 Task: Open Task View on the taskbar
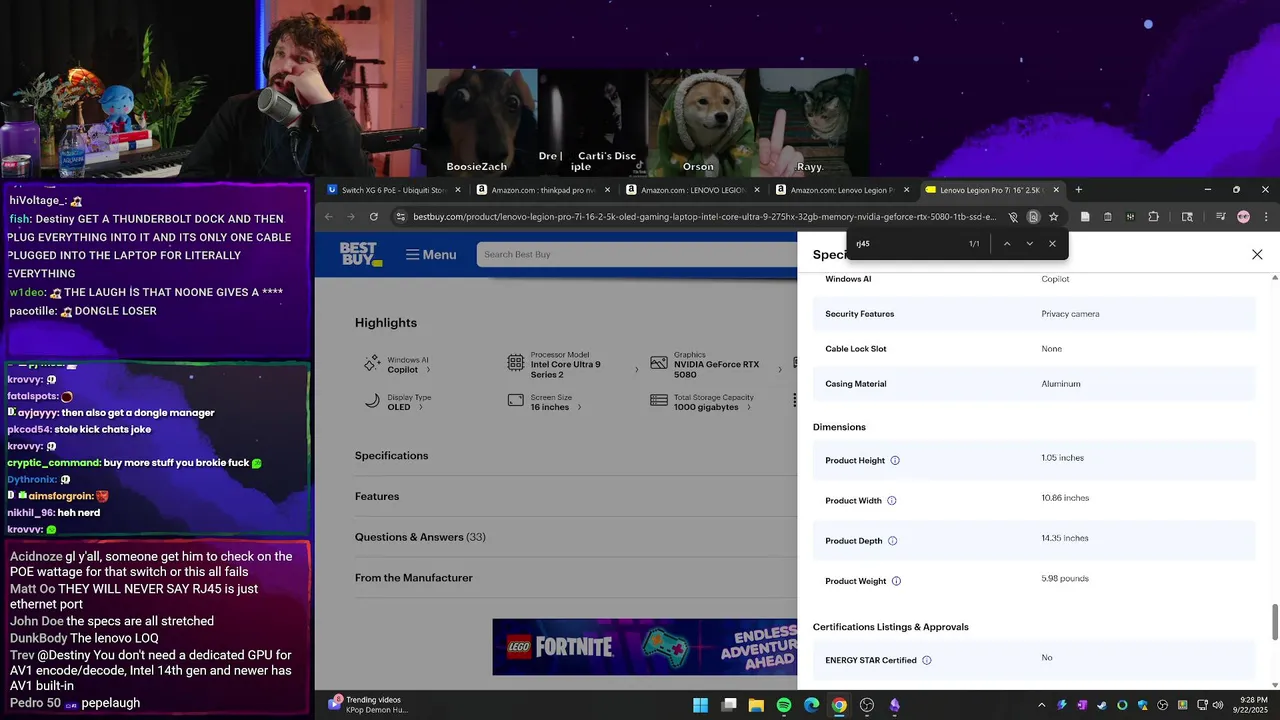[x=729, y=705]
